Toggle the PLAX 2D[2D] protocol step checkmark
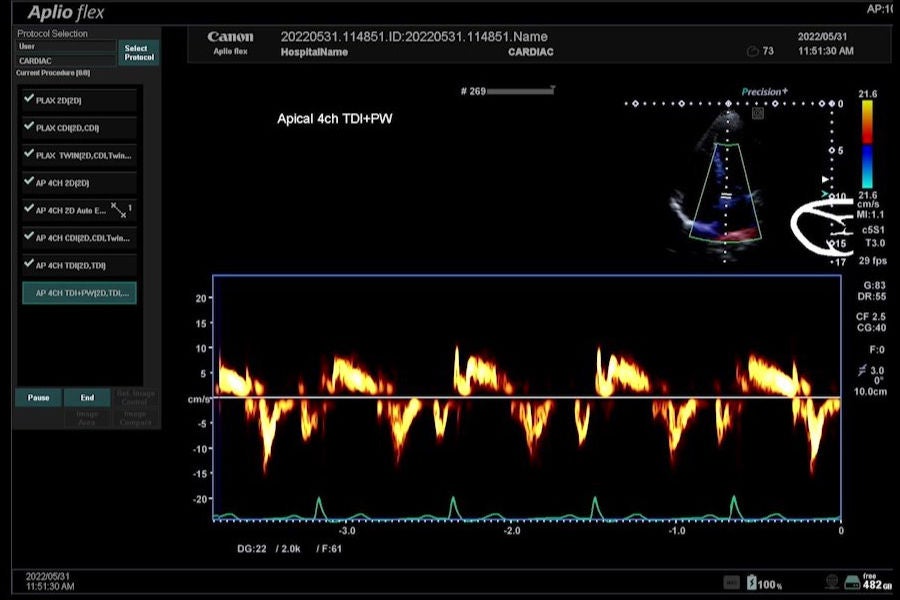900x600 pixels. [x=29, y=99]
